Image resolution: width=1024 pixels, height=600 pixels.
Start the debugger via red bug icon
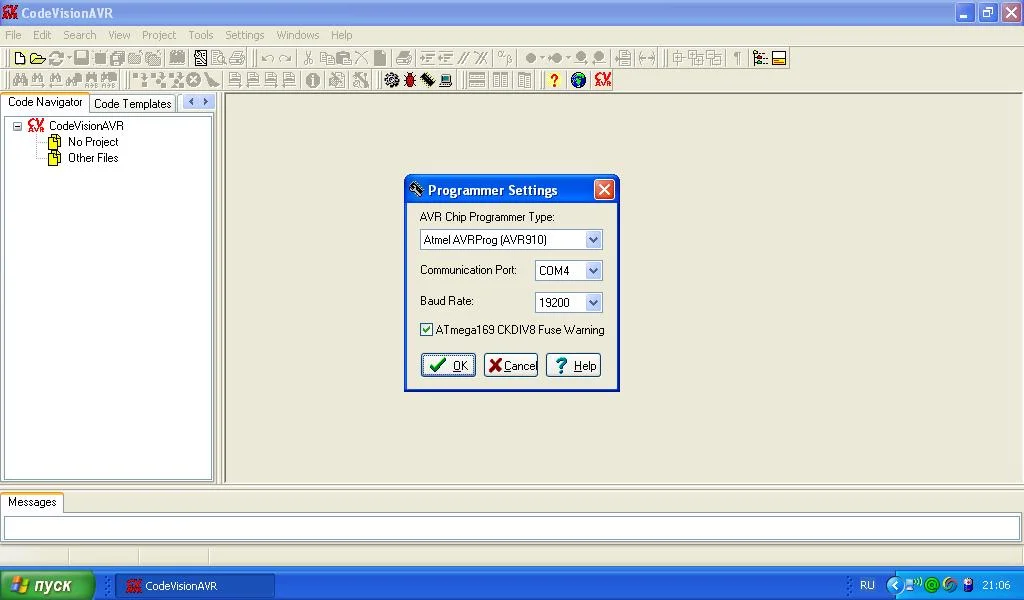[409, 80]
